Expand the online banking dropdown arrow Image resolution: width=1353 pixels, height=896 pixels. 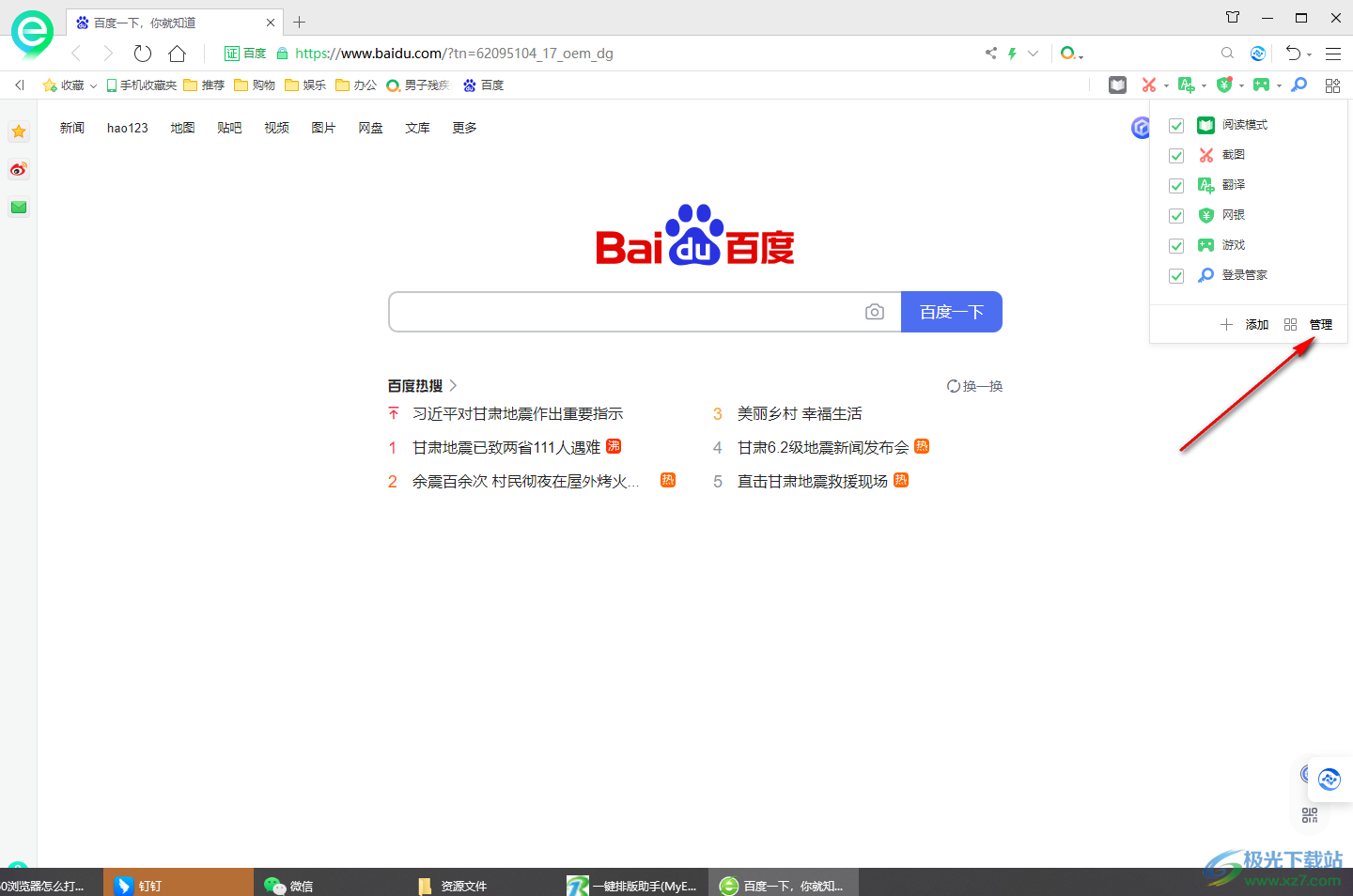[1241, 86]
